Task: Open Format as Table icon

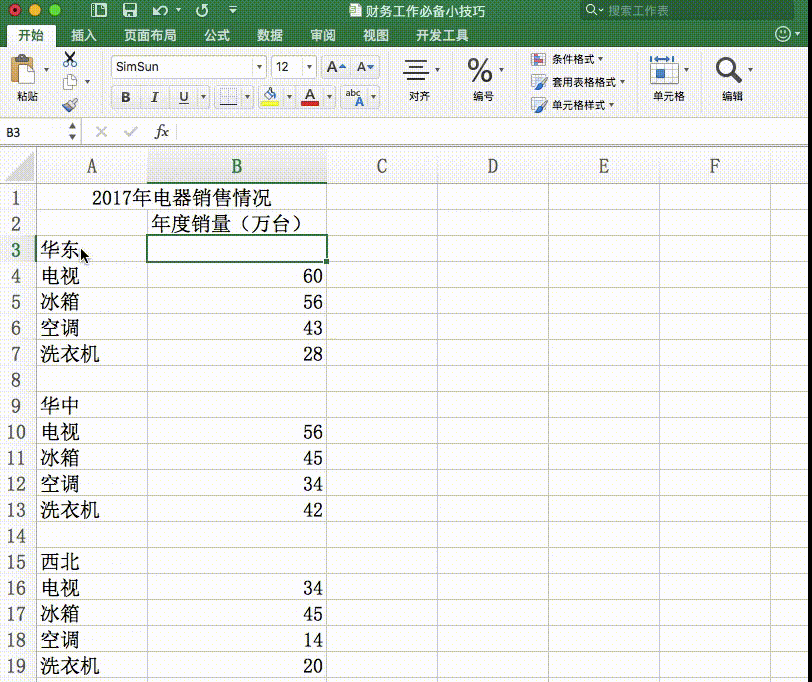Action: click(x=539, y=82)
